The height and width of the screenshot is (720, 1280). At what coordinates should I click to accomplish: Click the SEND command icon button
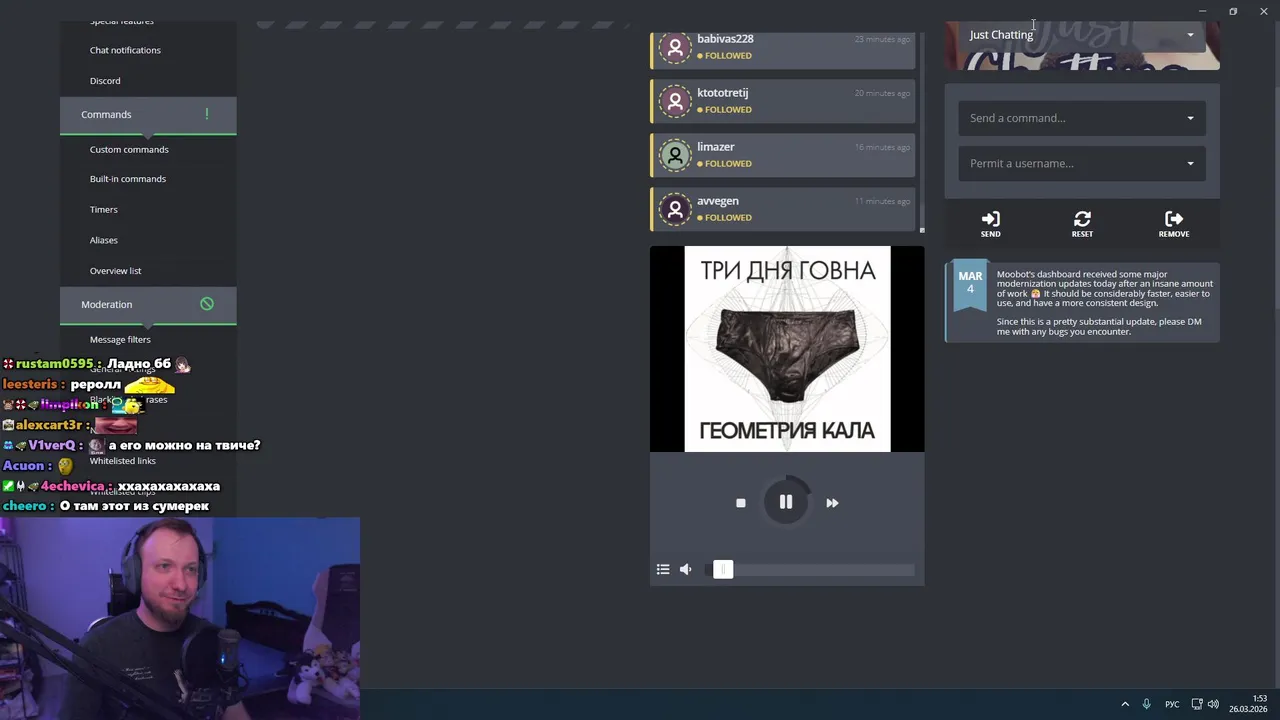coord(990,224)
